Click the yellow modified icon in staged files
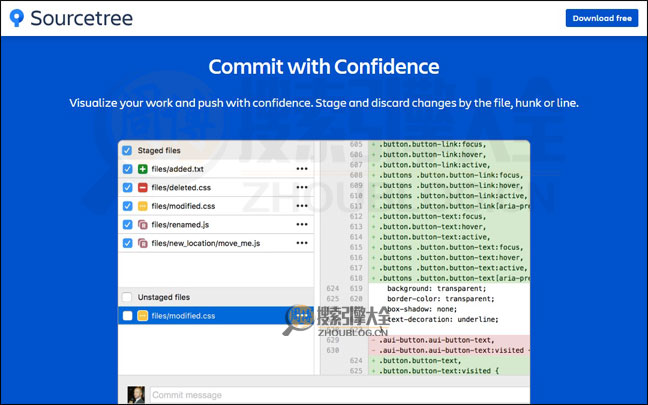 pos(142,206)
